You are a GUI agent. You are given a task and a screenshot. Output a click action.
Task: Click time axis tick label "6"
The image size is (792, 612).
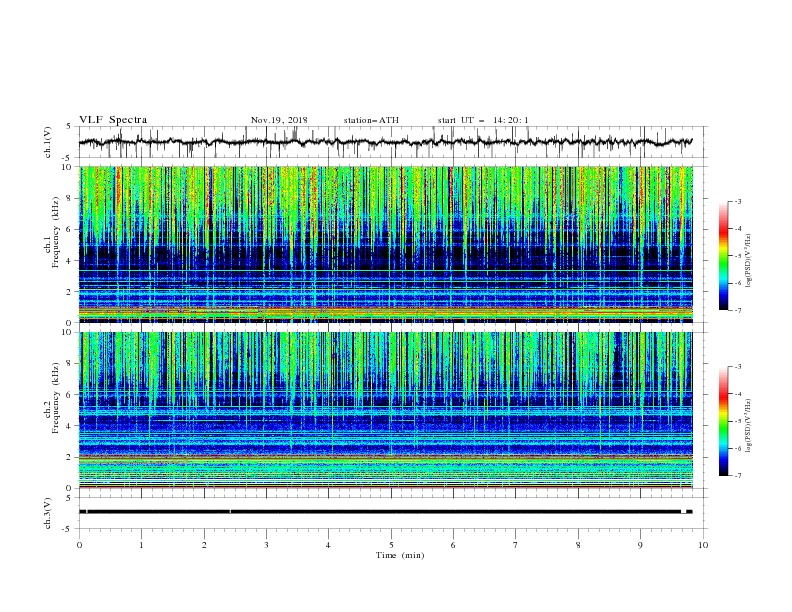pos(453,545)
